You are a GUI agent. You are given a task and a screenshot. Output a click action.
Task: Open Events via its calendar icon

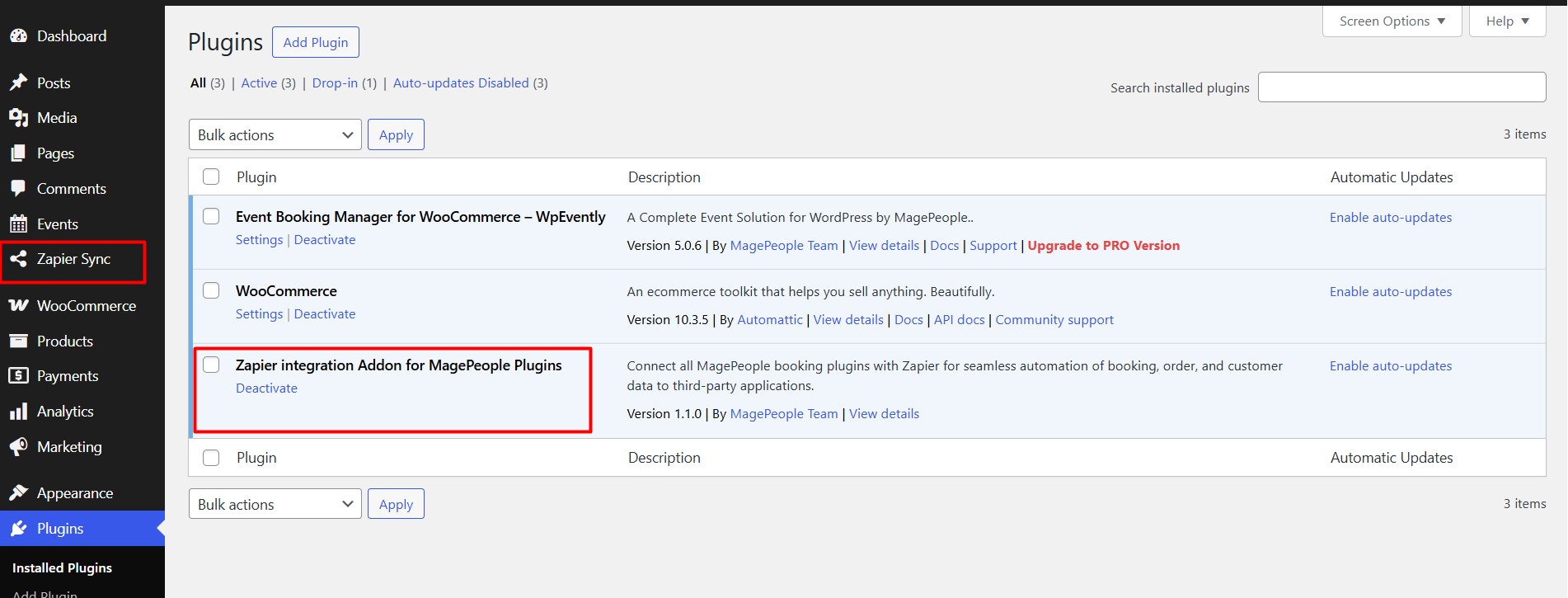pyautogui.click(x=18, y=224)
